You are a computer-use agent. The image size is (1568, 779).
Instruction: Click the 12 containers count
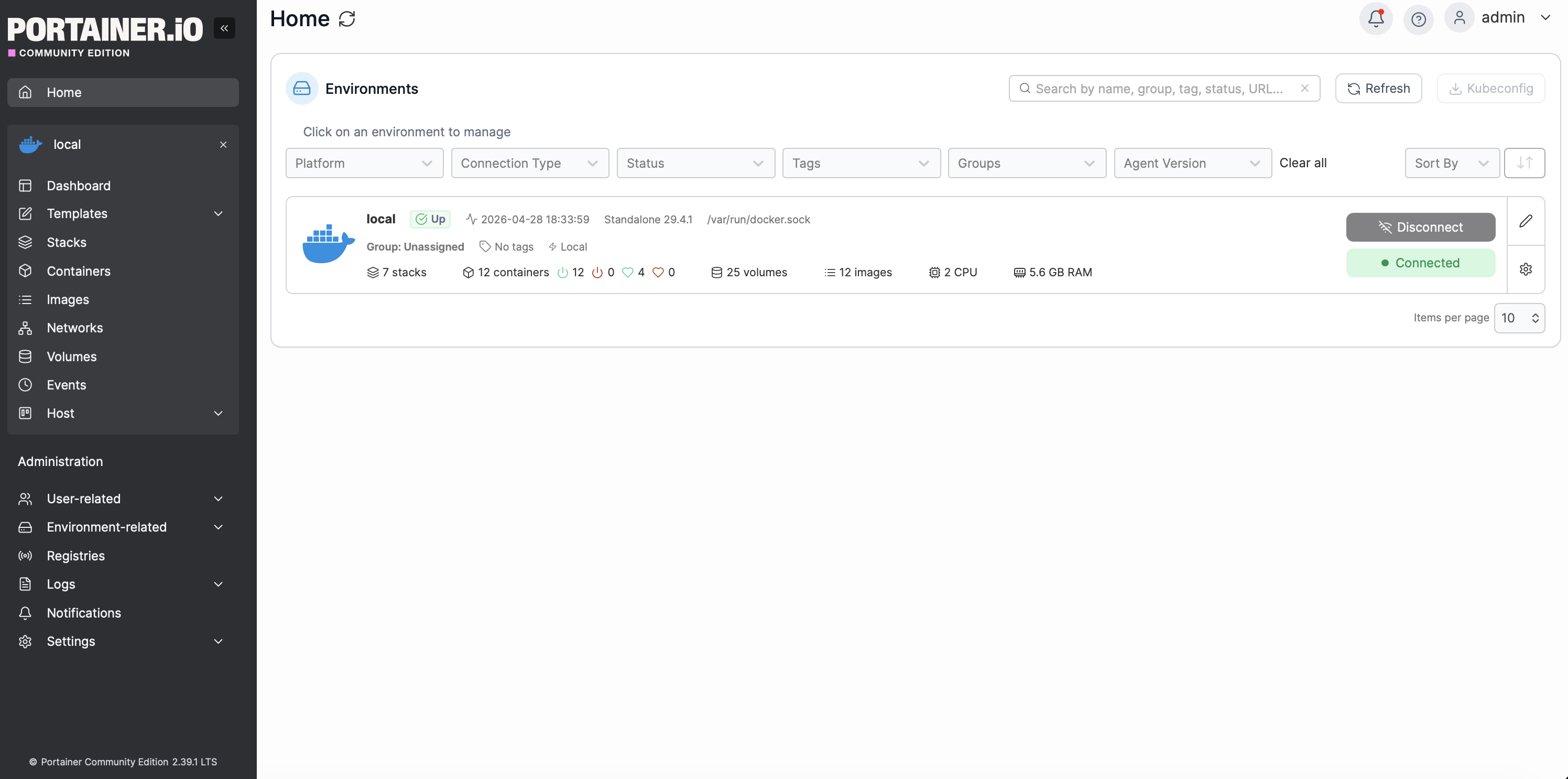point(506,272)
